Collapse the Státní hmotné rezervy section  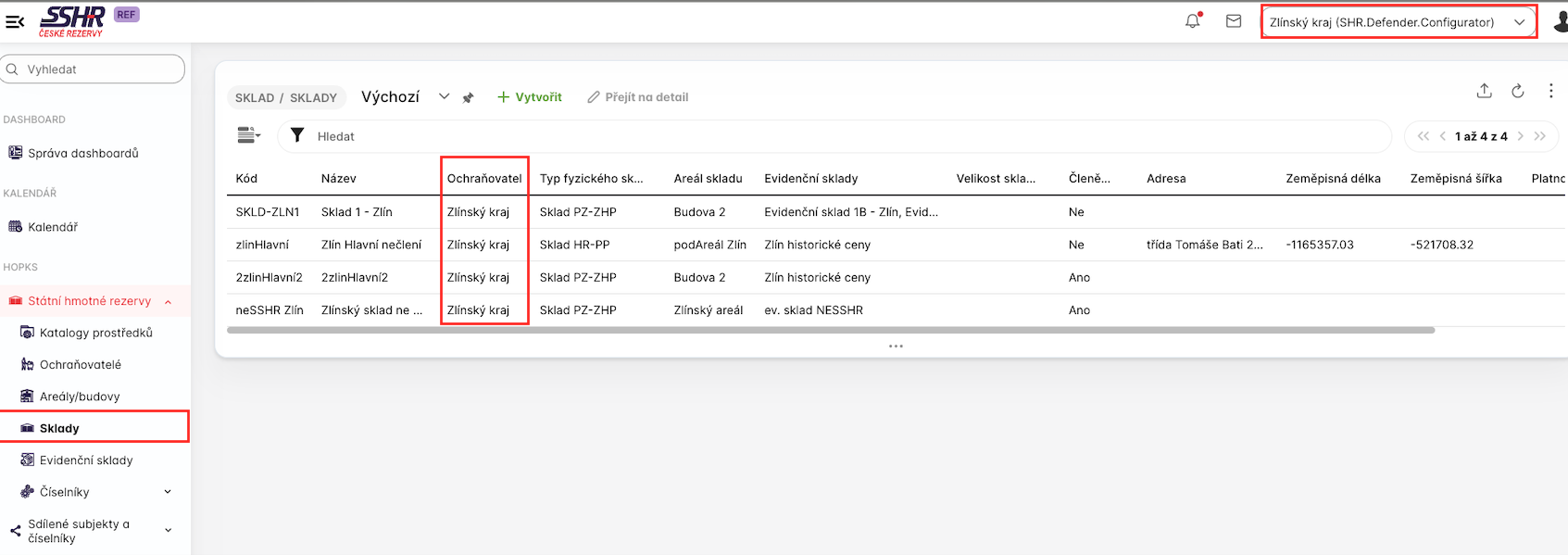(168, 301)
